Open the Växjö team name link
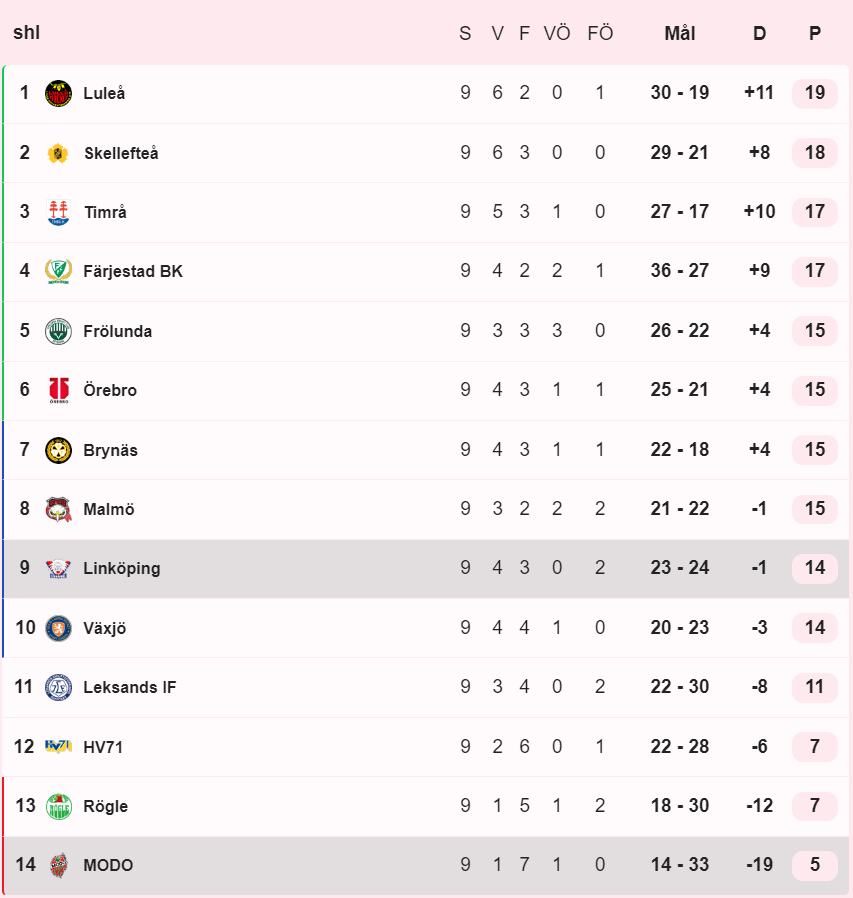This screenshot has width=853, height=898. coord(104,628)
